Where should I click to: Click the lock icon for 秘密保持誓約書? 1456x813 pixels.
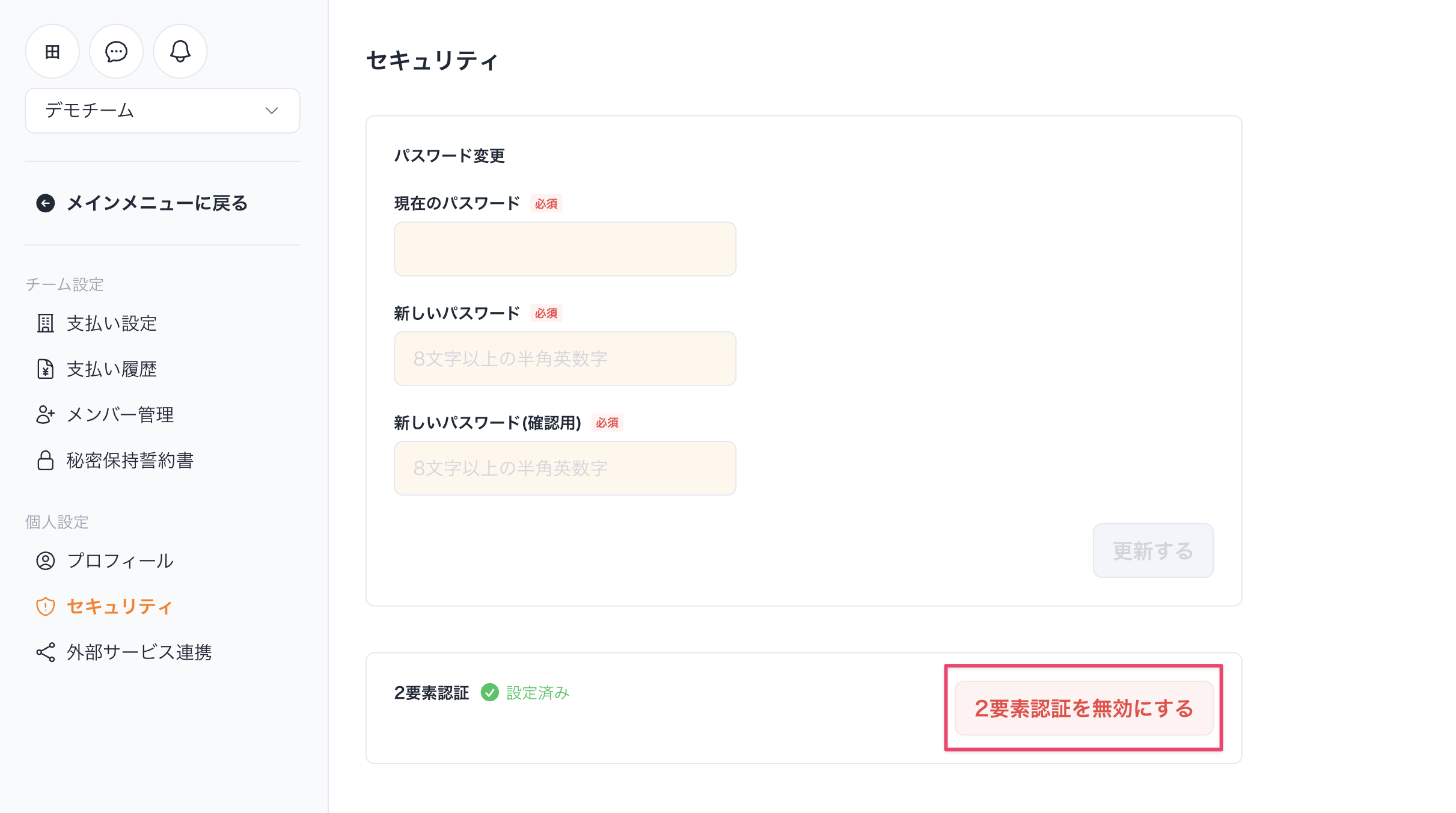click(46, 461)
